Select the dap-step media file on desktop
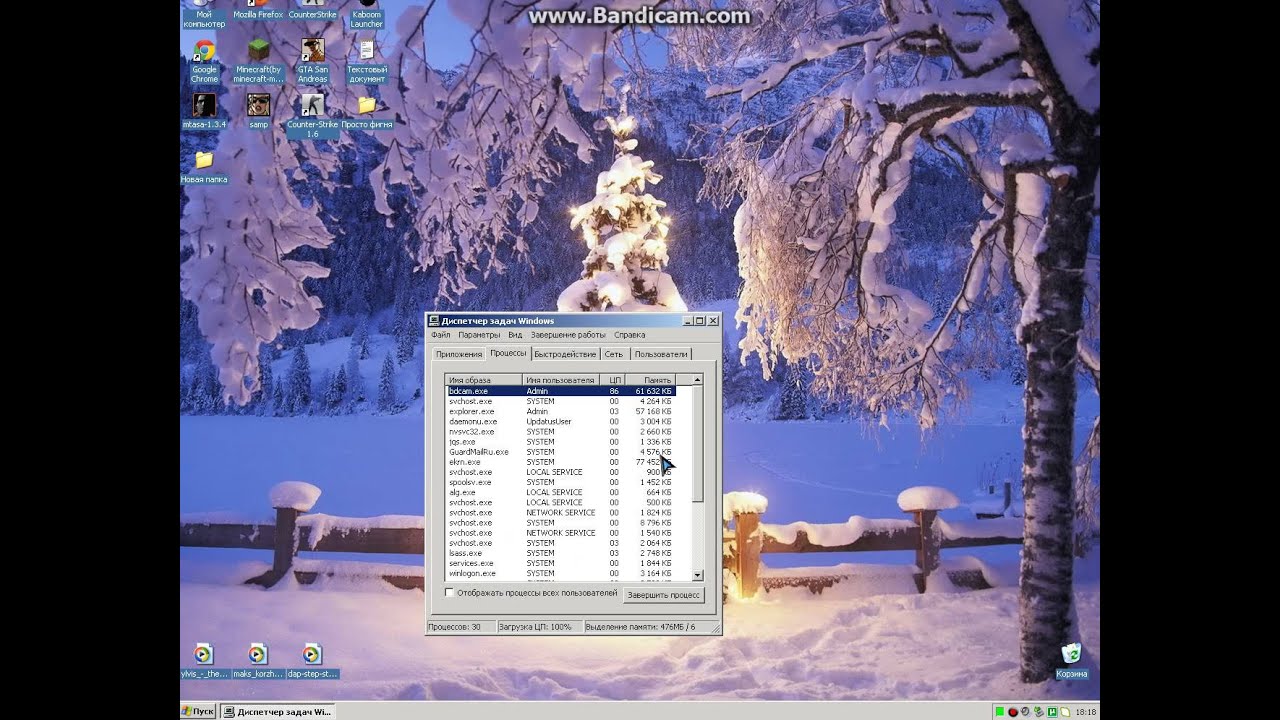Viewport: 1280px width, 720px height. click(312, 660)
